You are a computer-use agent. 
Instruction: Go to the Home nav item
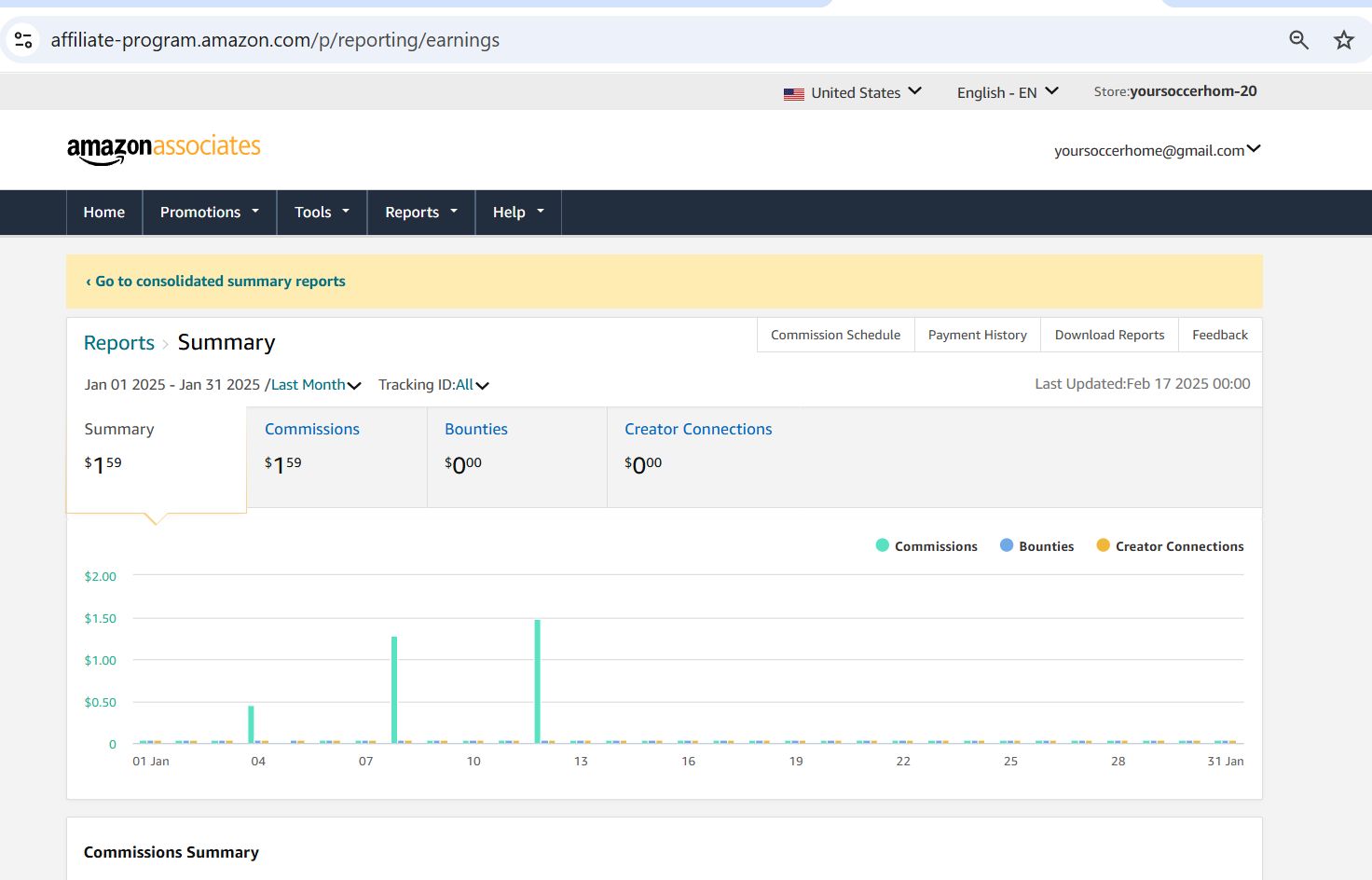[104, 213]
